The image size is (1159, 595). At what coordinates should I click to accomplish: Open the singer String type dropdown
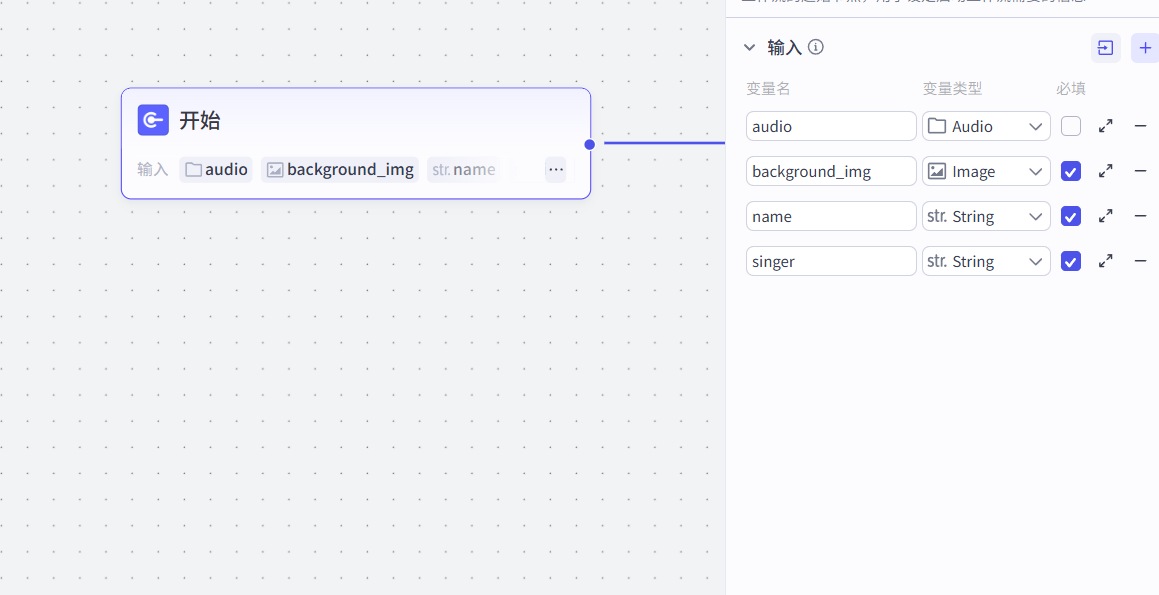click(985, 261)
